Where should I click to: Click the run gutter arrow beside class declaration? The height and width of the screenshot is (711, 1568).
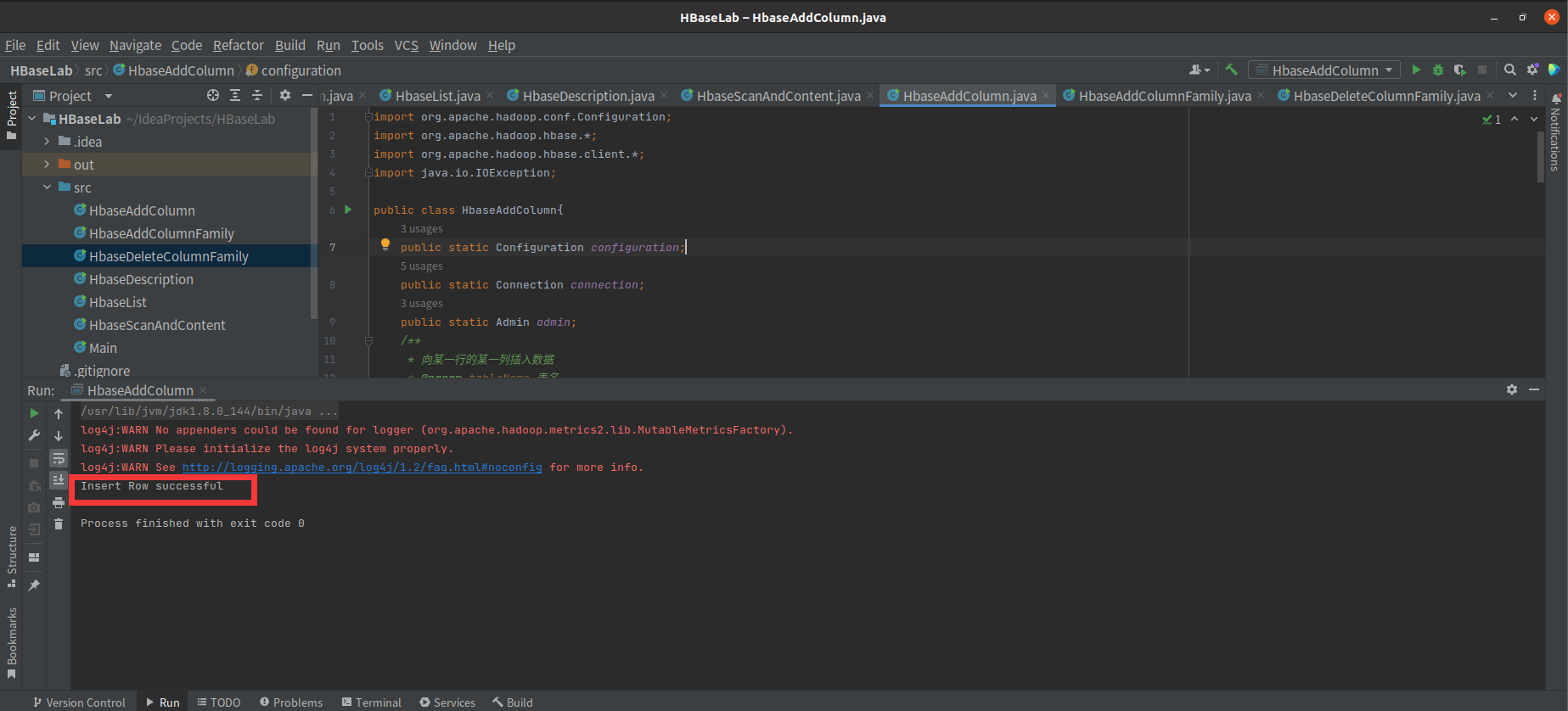[x=348, y=210]
